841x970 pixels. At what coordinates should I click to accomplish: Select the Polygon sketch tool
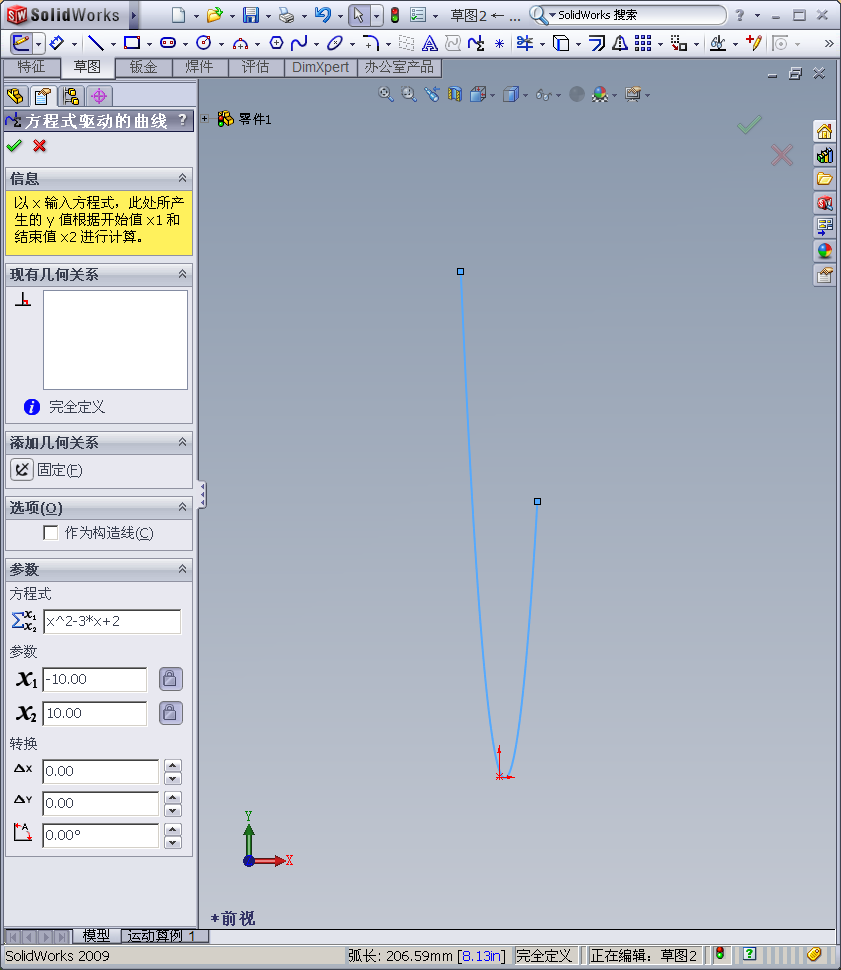tap(276, 43)
